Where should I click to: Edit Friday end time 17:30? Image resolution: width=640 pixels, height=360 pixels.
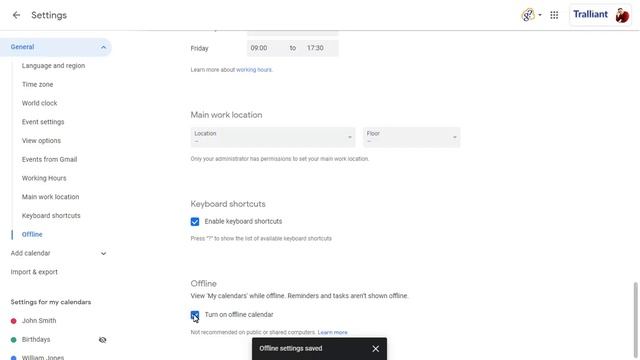pos(316,48)
